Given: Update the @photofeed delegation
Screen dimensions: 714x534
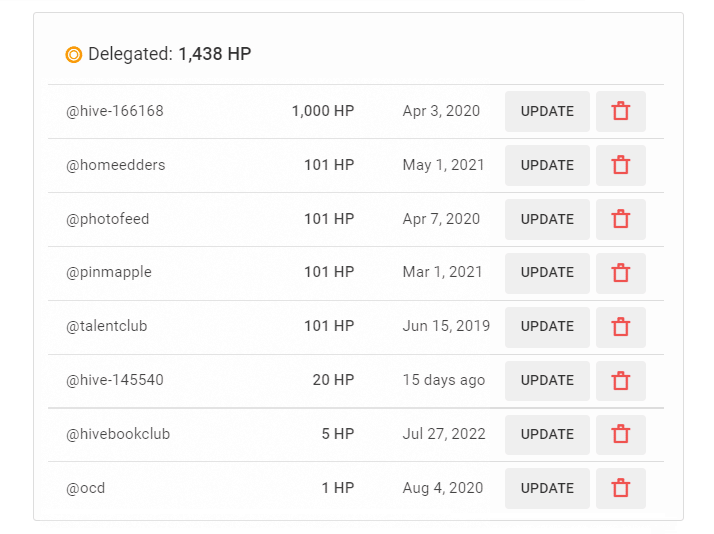Looking at the screenshot, I should point(547,219).
